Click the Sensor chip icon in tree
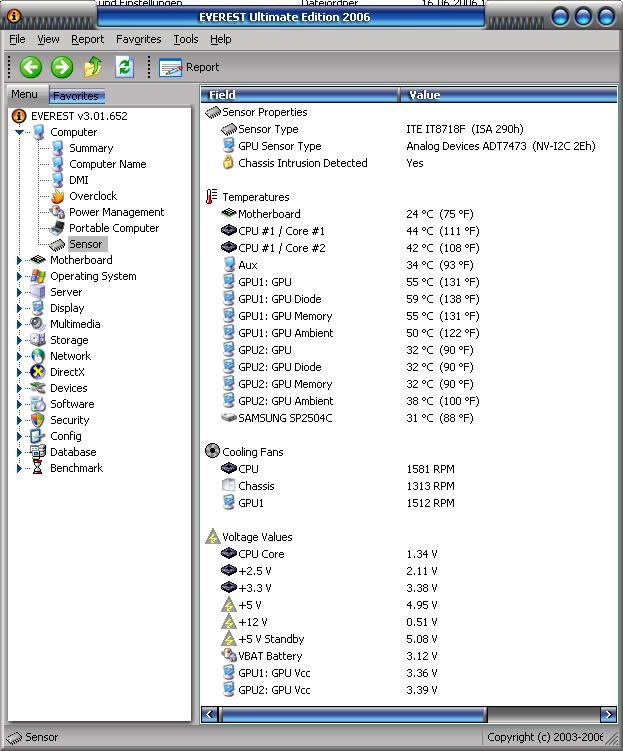 [57, 245]
